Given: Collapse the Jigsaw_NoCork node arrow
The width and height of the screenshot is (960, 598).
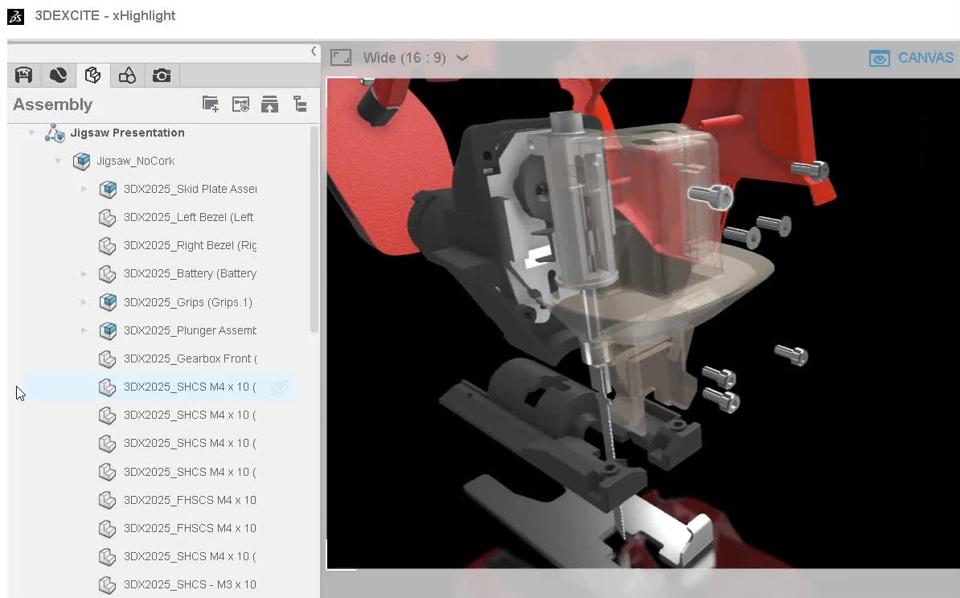Looking at the screenshot, I should click(x=58, y=161).
